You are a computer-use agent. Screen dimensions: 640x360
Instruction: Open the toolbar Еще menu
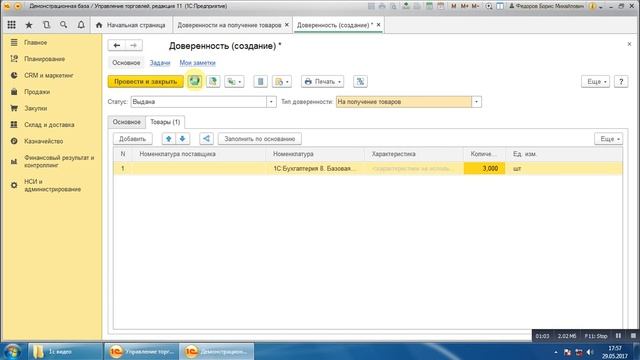pyautogui.click(x=596, y=81)
